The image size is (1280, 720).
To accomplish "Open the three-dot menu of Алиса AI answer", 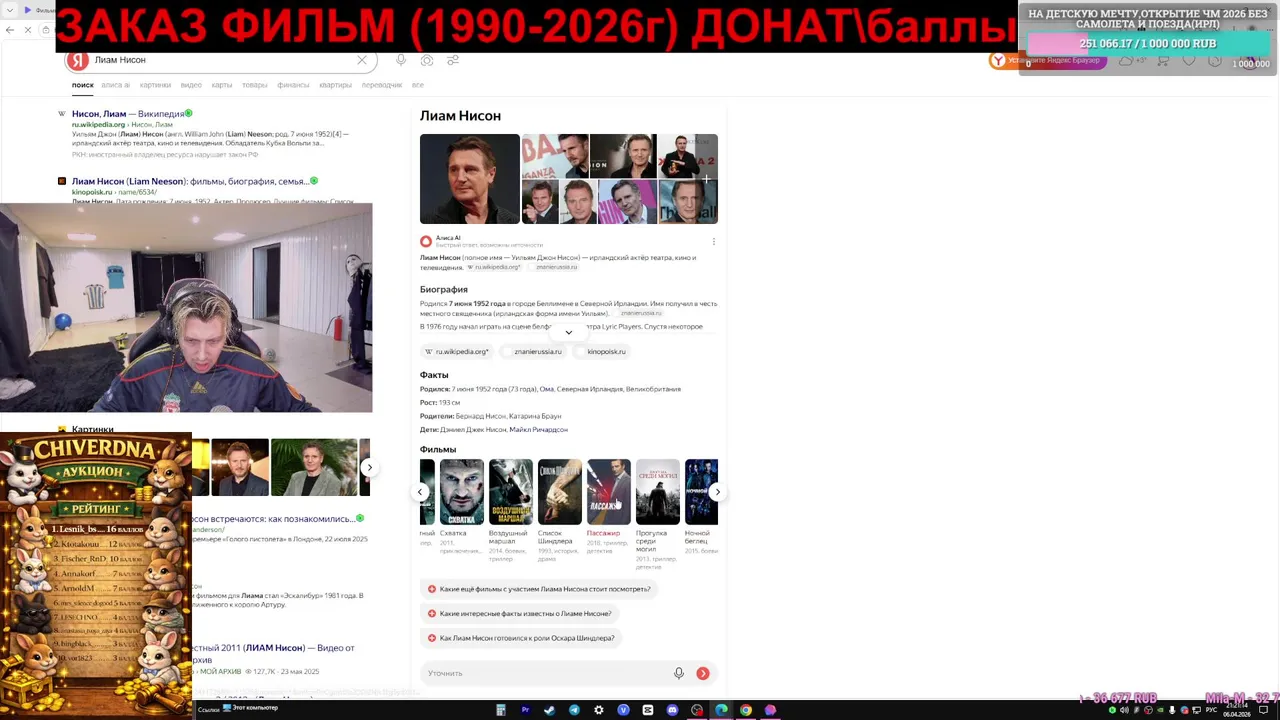I will tap(713, 241).
